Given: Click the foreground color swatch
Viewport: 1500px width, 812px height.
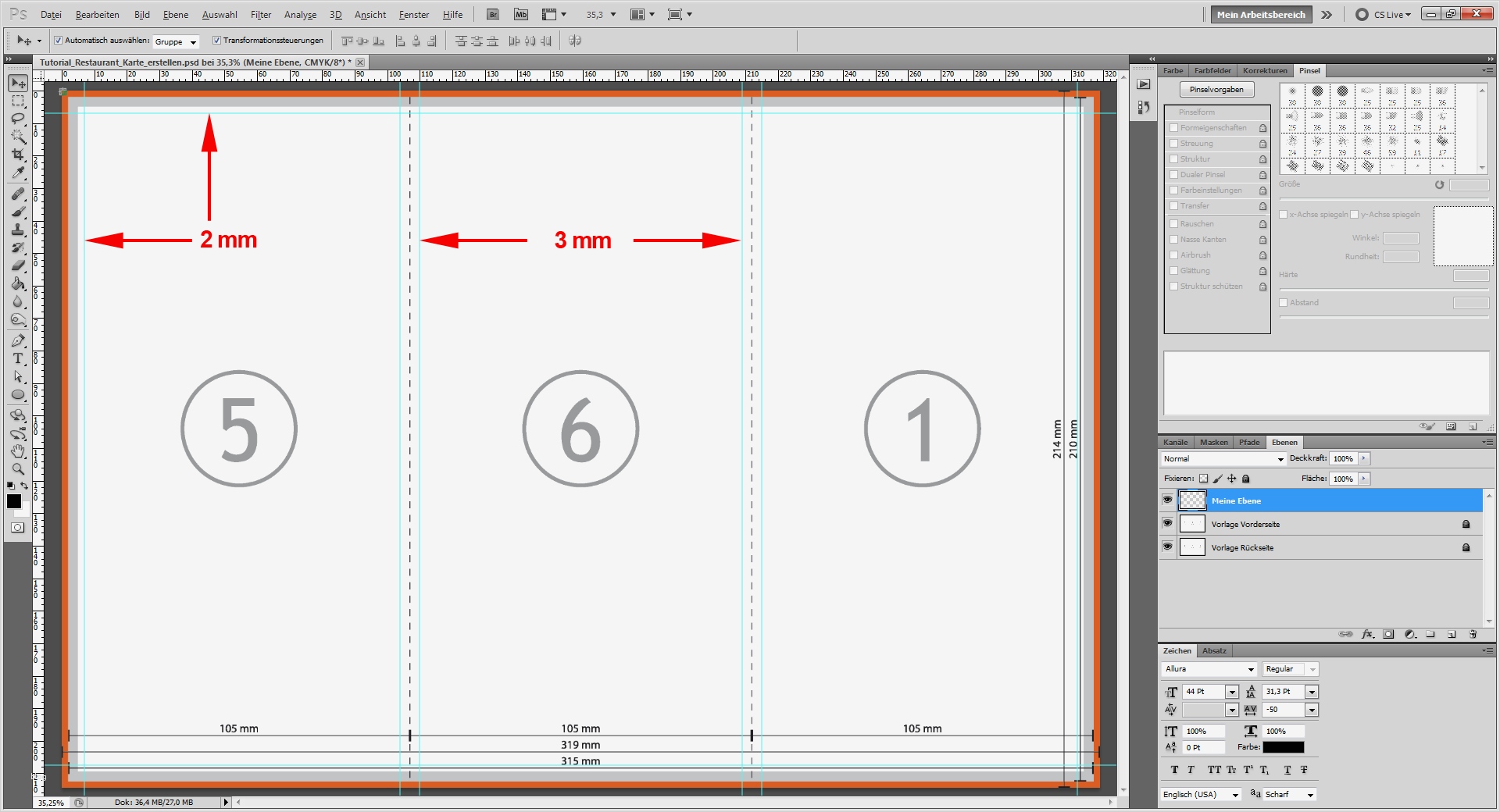Looking at the screenshot, I should coord(13,502).
